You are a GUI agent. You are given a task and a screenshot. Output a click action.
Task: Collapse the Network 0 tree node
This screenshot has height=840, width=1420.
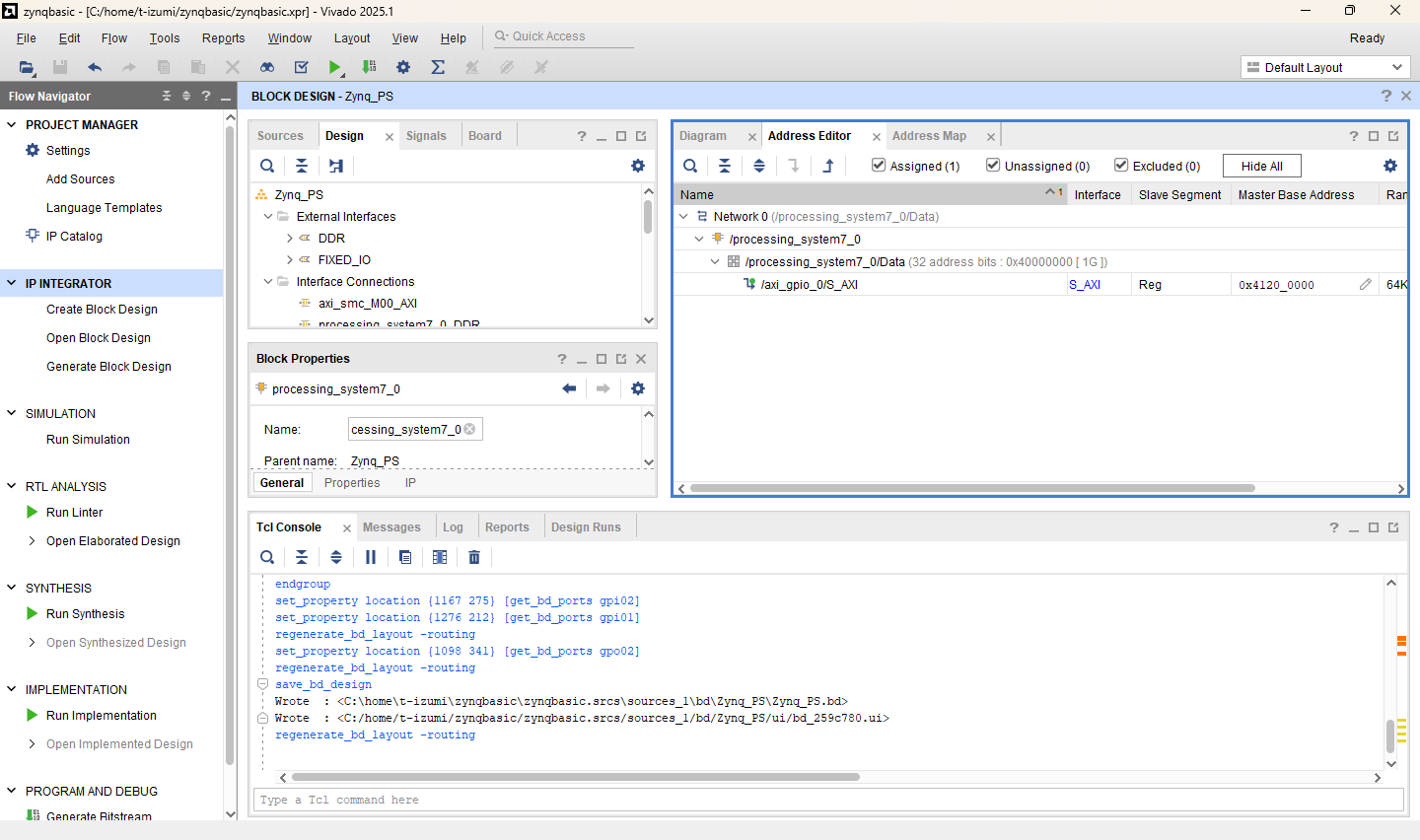click(684, 216)
